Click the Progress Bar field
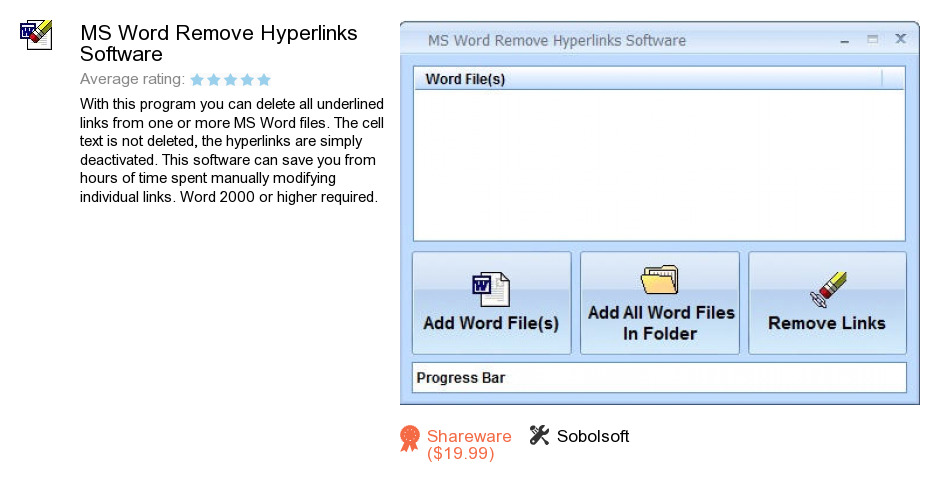 tap(659, 378)
